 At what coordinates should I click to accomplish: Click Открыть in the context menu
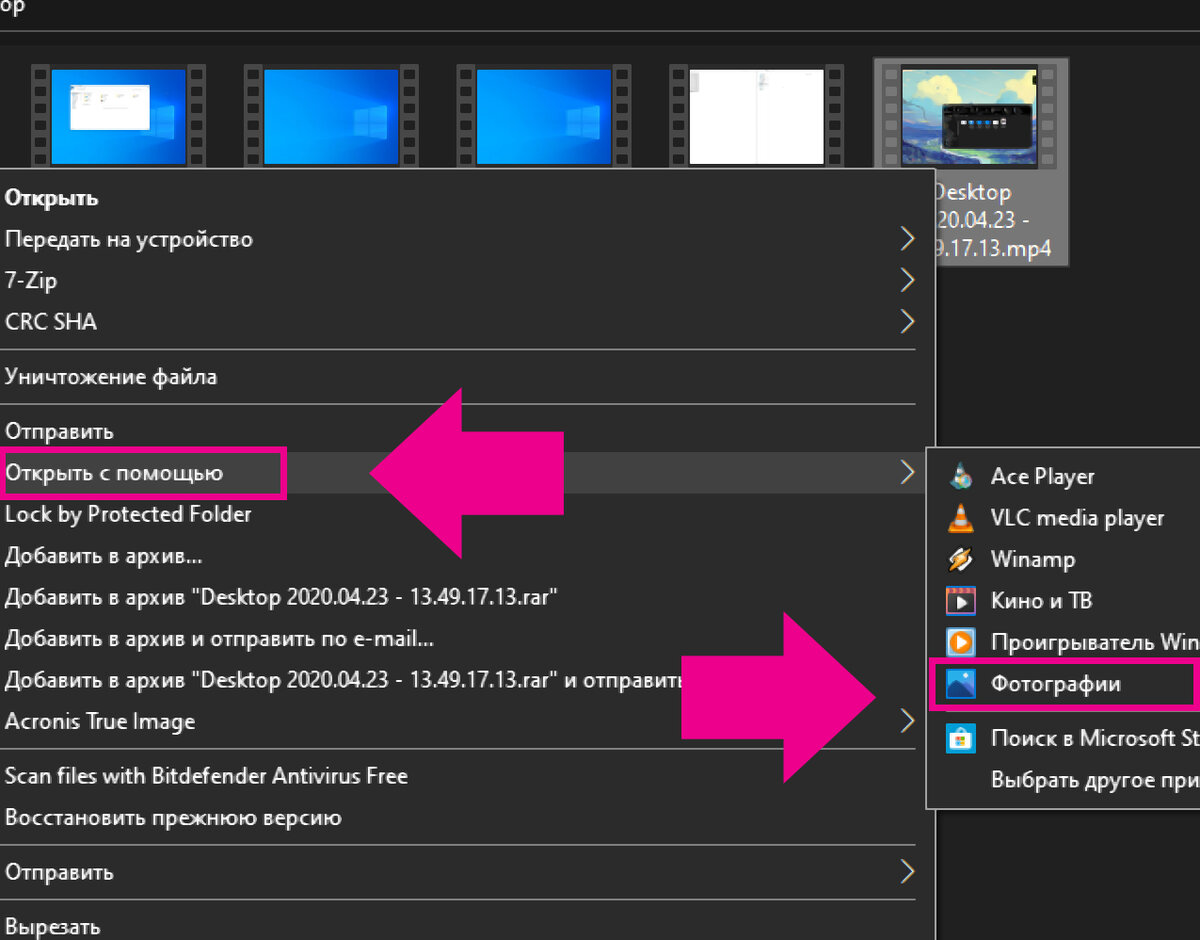point(52,198)
